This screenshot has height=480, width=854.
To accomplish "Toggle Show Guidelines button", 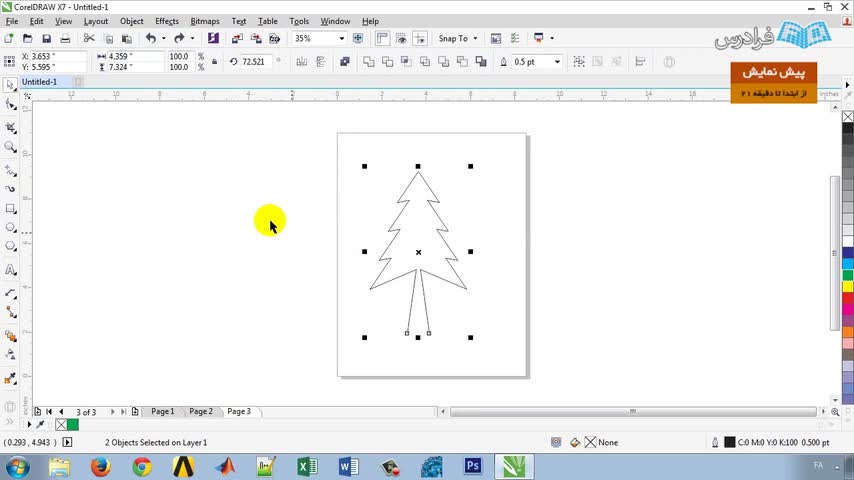I will pyautogui.click(x=420, y=39).
